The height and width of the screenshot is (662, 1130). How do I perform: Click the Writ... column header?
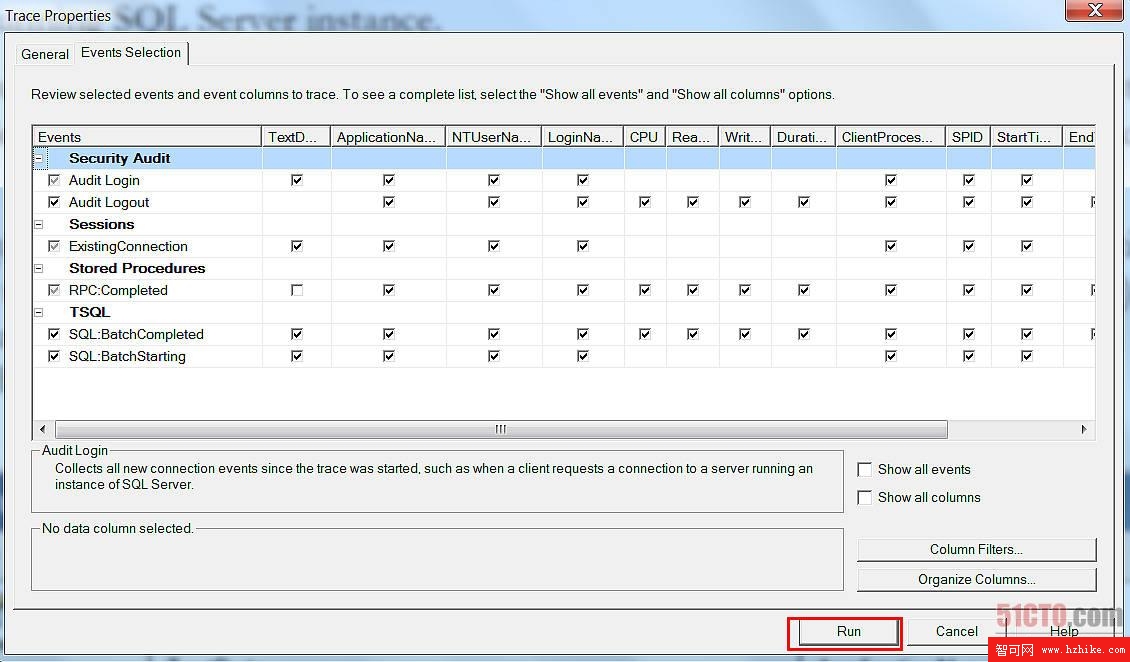click(745, 137)
